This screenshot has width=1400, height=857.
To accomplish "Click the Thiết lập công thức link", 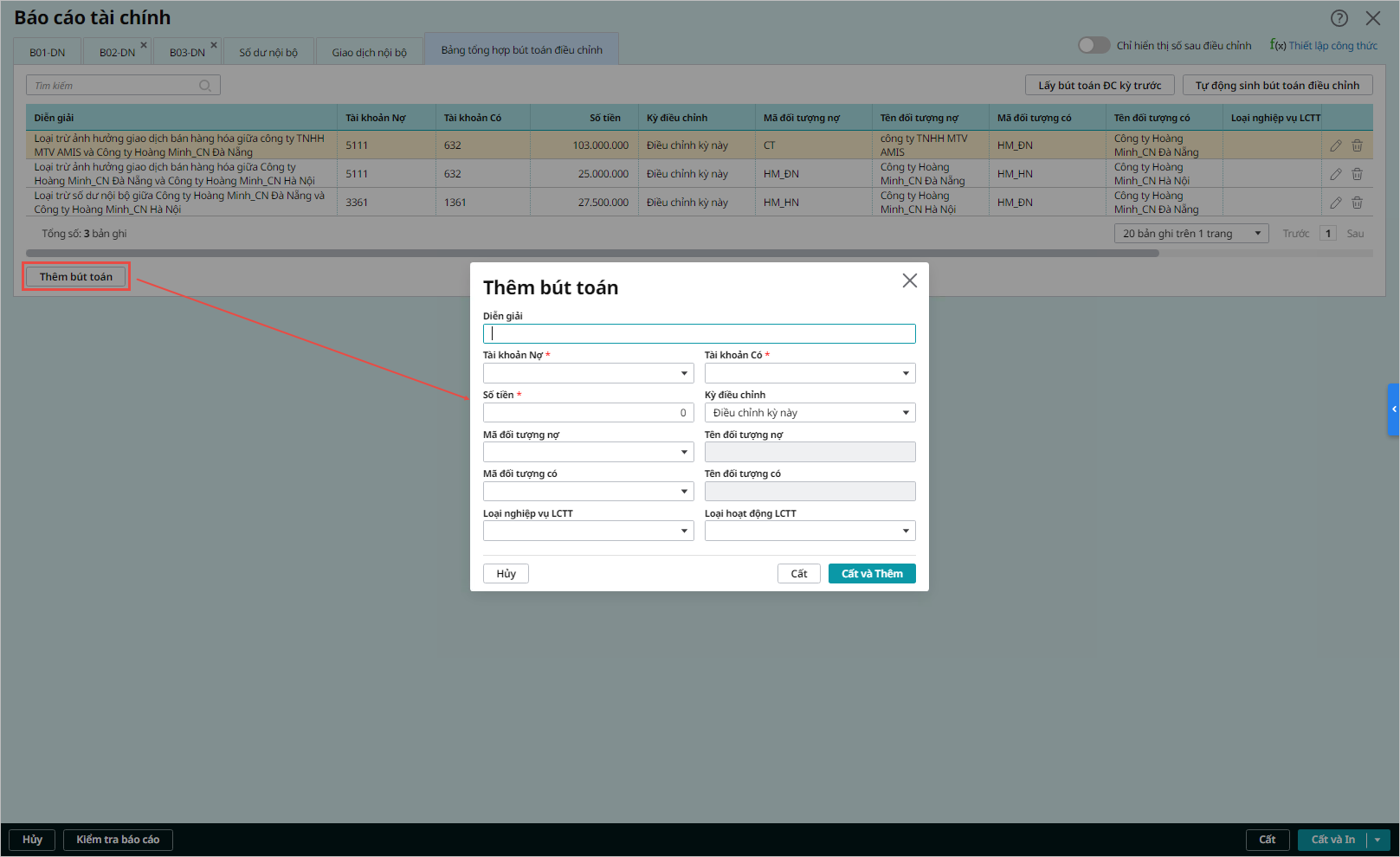I will pos(1332,46).
